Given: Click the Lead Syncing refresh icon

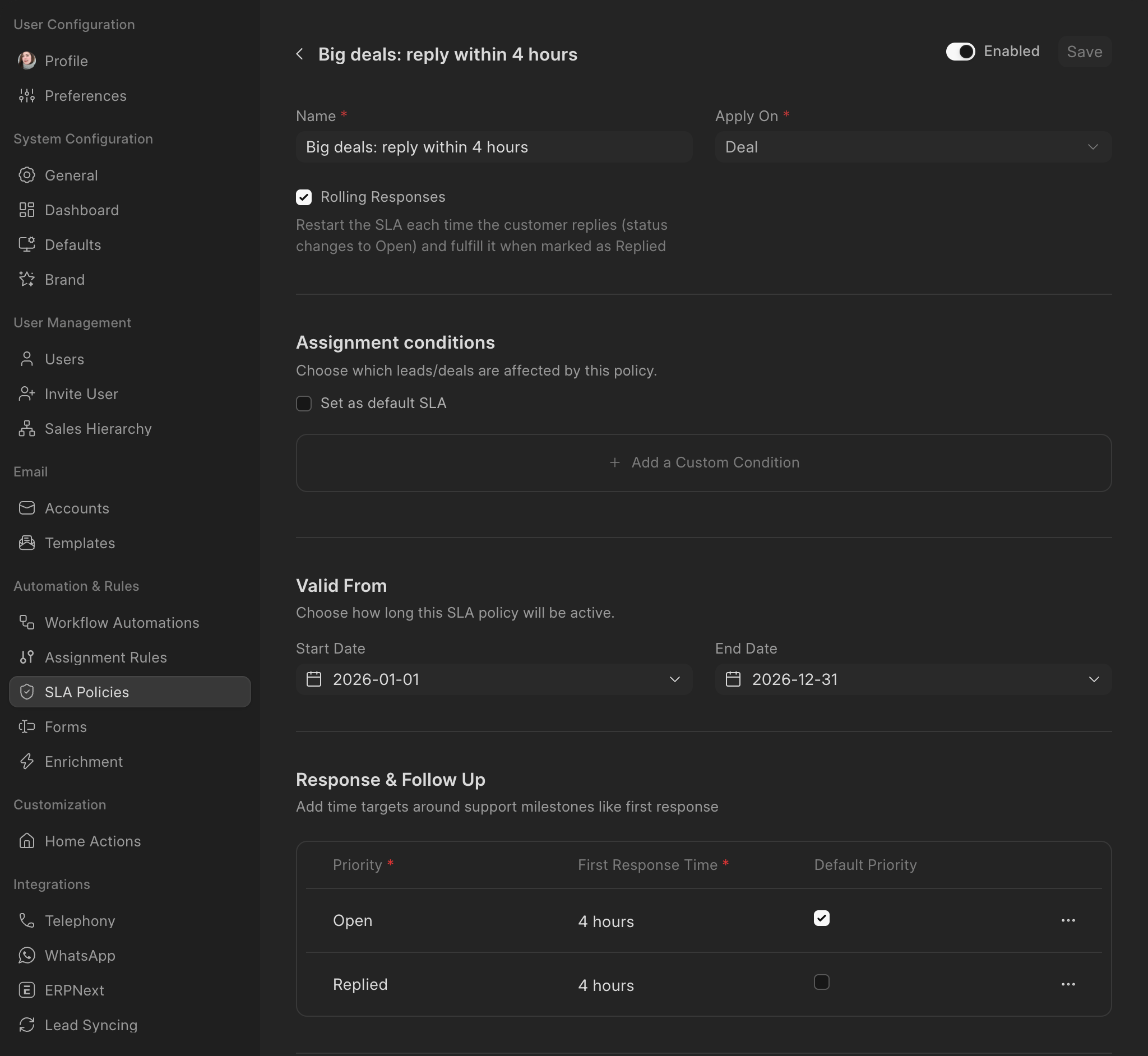Looking at the screenshot, I should point(27,1025).
